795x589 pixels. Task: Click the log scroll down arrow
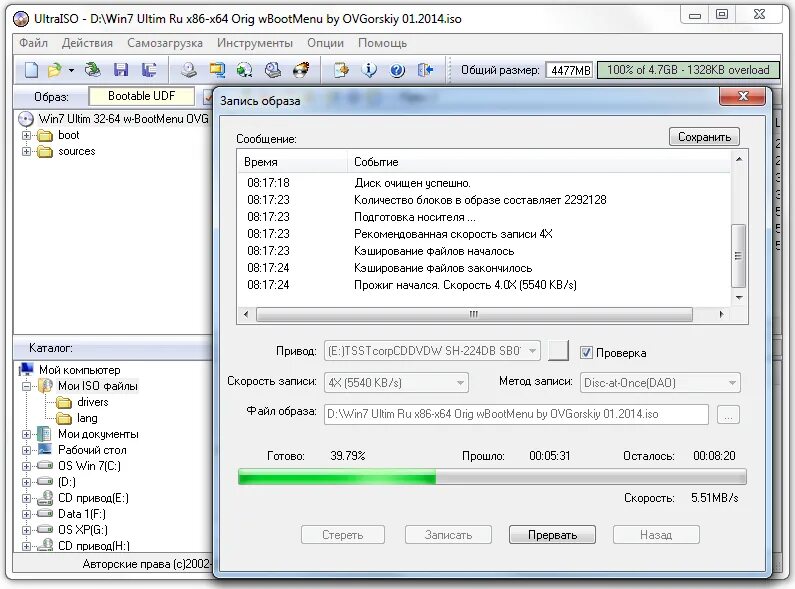pyautogui.click(x=739, y=298)
